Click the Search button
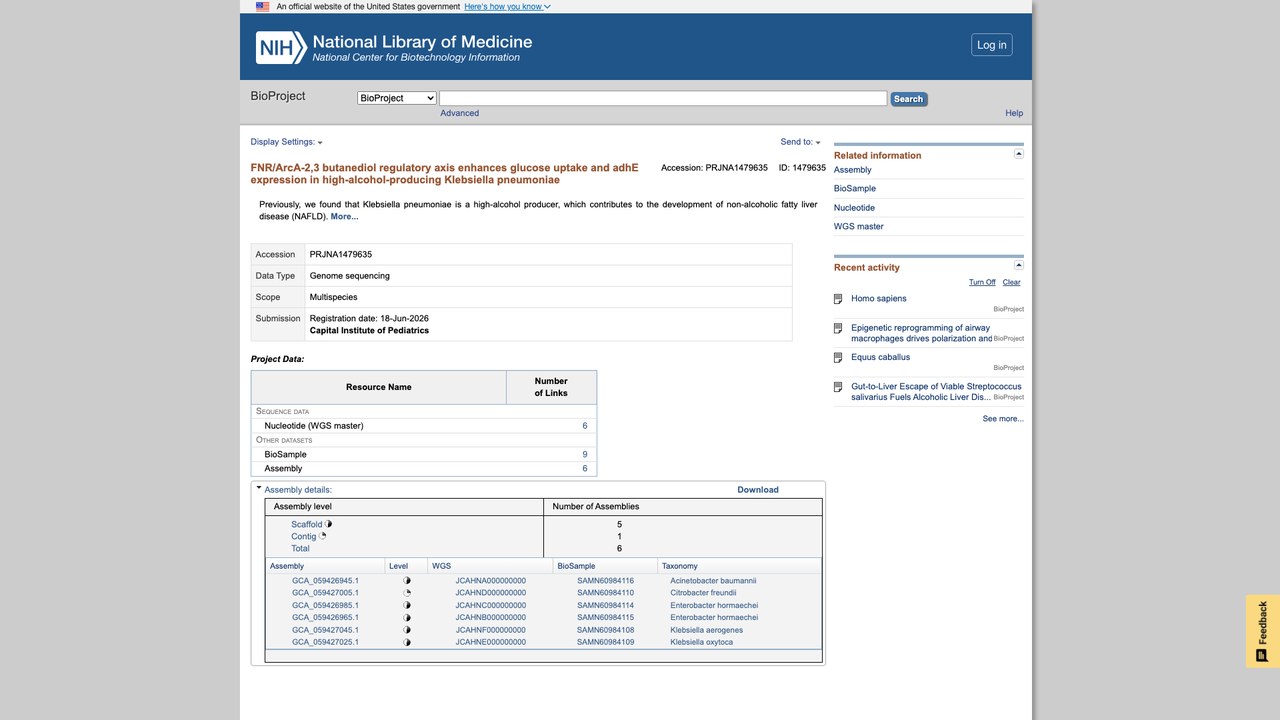This screenshot has height=720, width=1280. (908, 99)
